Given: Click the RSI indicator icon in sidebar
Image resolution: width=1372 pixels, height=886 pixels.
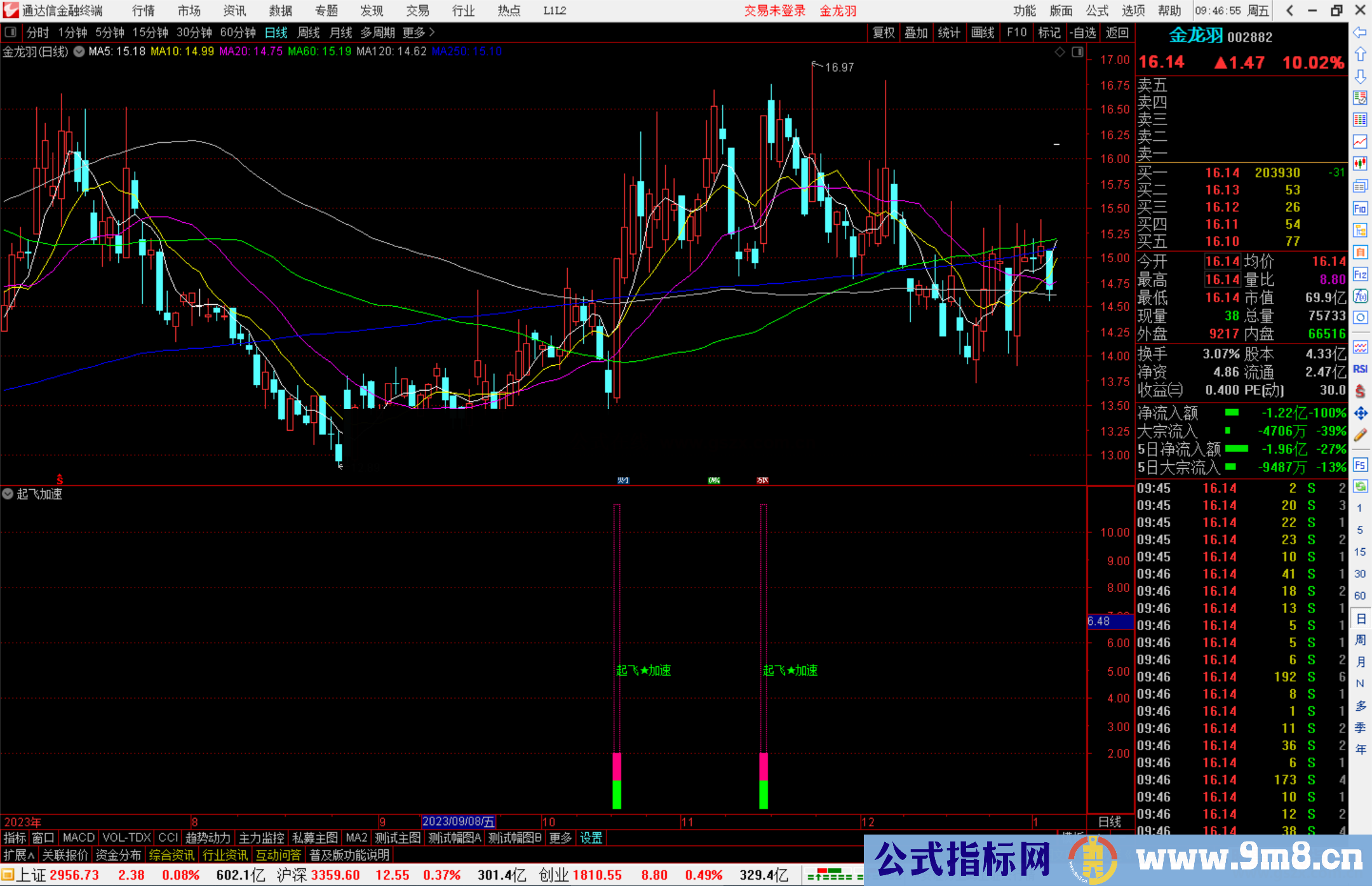Looking at the screenshot, I should 1359,369.
